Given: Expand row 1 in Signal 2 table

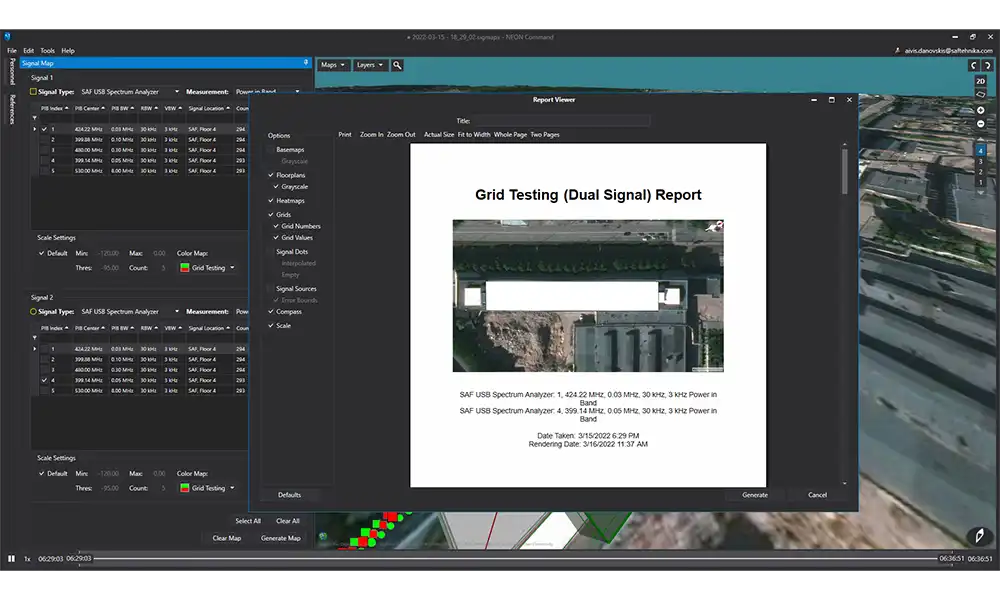Looking at the screenshot, I should click(x=34, y=349).
